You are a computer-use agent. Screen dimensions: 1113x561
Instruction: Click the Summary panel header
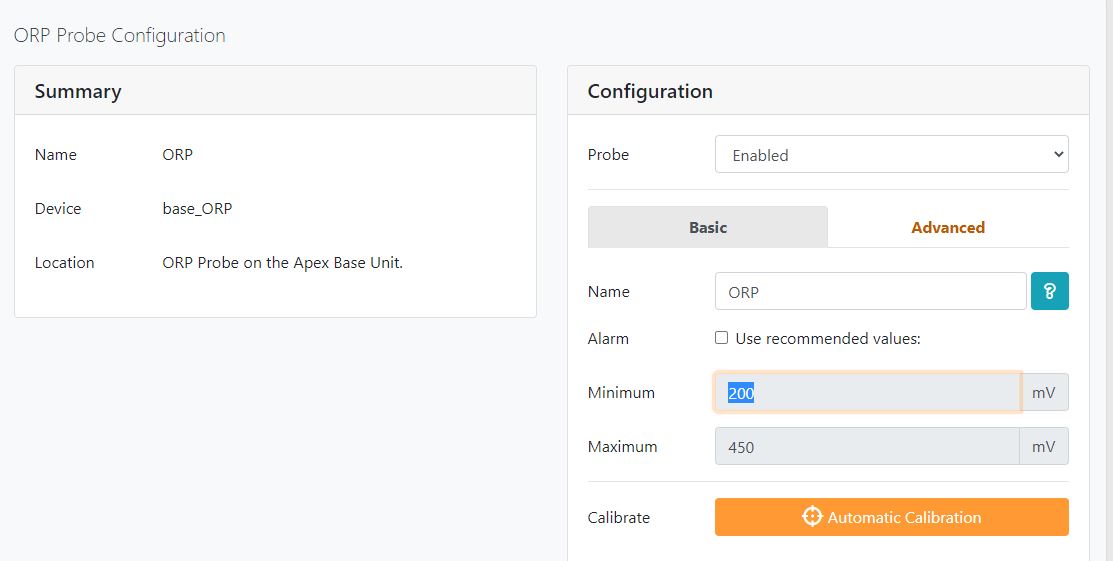point(275,91)
